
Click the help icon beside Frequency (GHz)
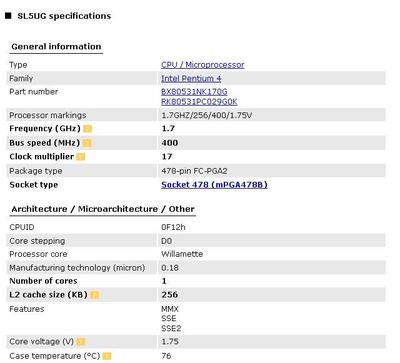pyautogui.click(x=87, y=129)
